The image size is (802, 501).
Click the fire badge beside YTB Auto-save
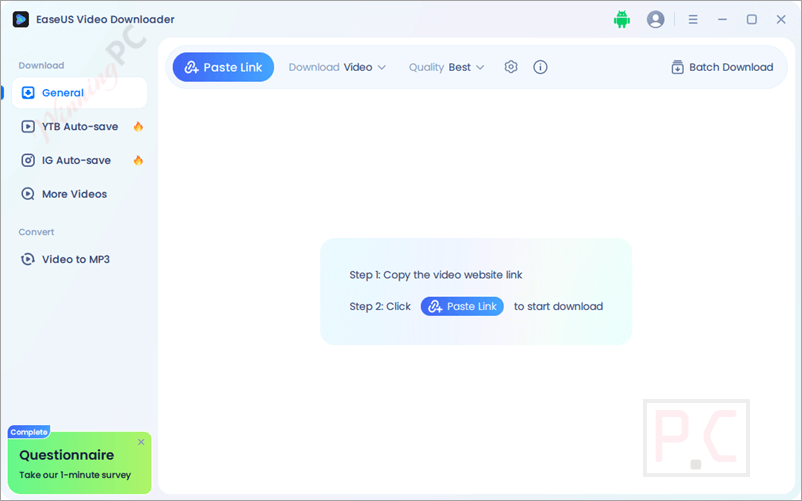[138, 126]
